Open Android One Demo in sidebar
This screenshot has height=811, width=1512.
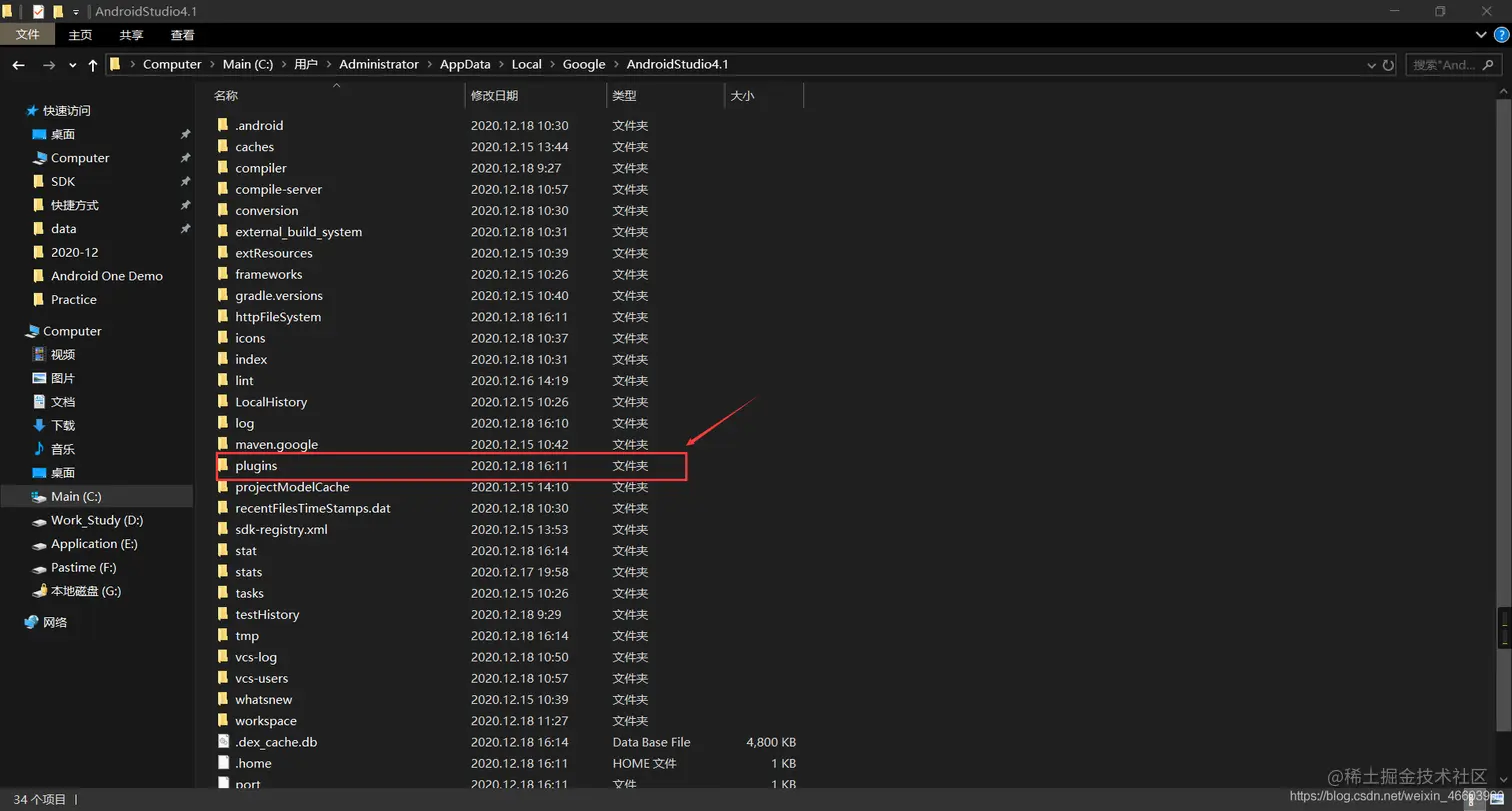(107, 276)
